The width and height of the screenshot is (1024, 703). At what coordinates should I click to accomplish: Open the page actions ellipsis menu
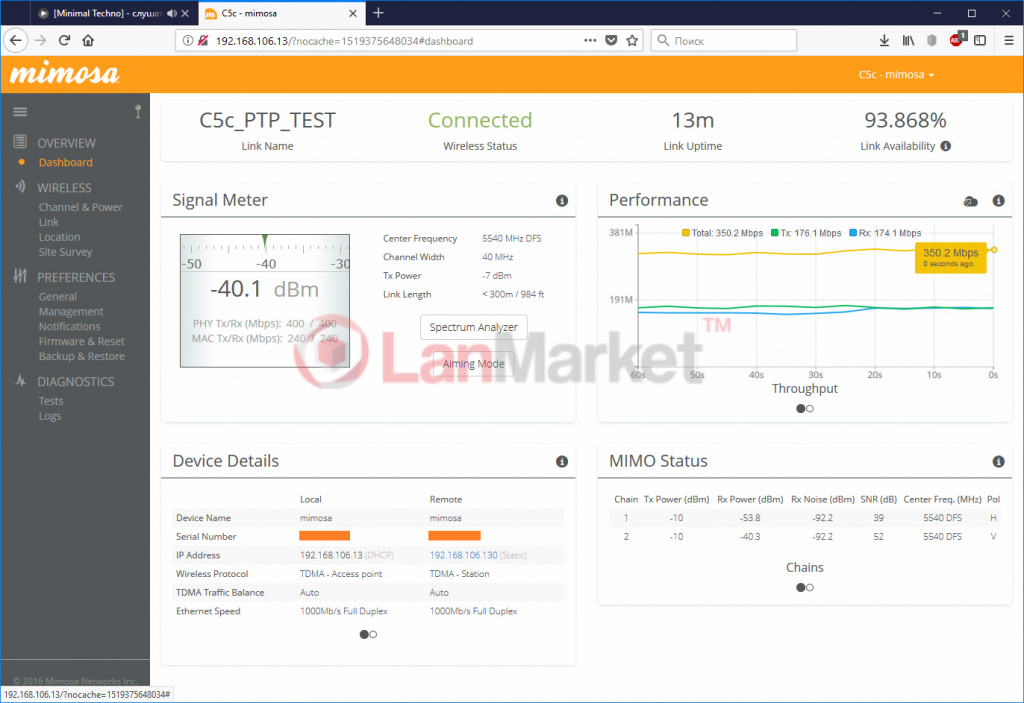tap(589, 40)
